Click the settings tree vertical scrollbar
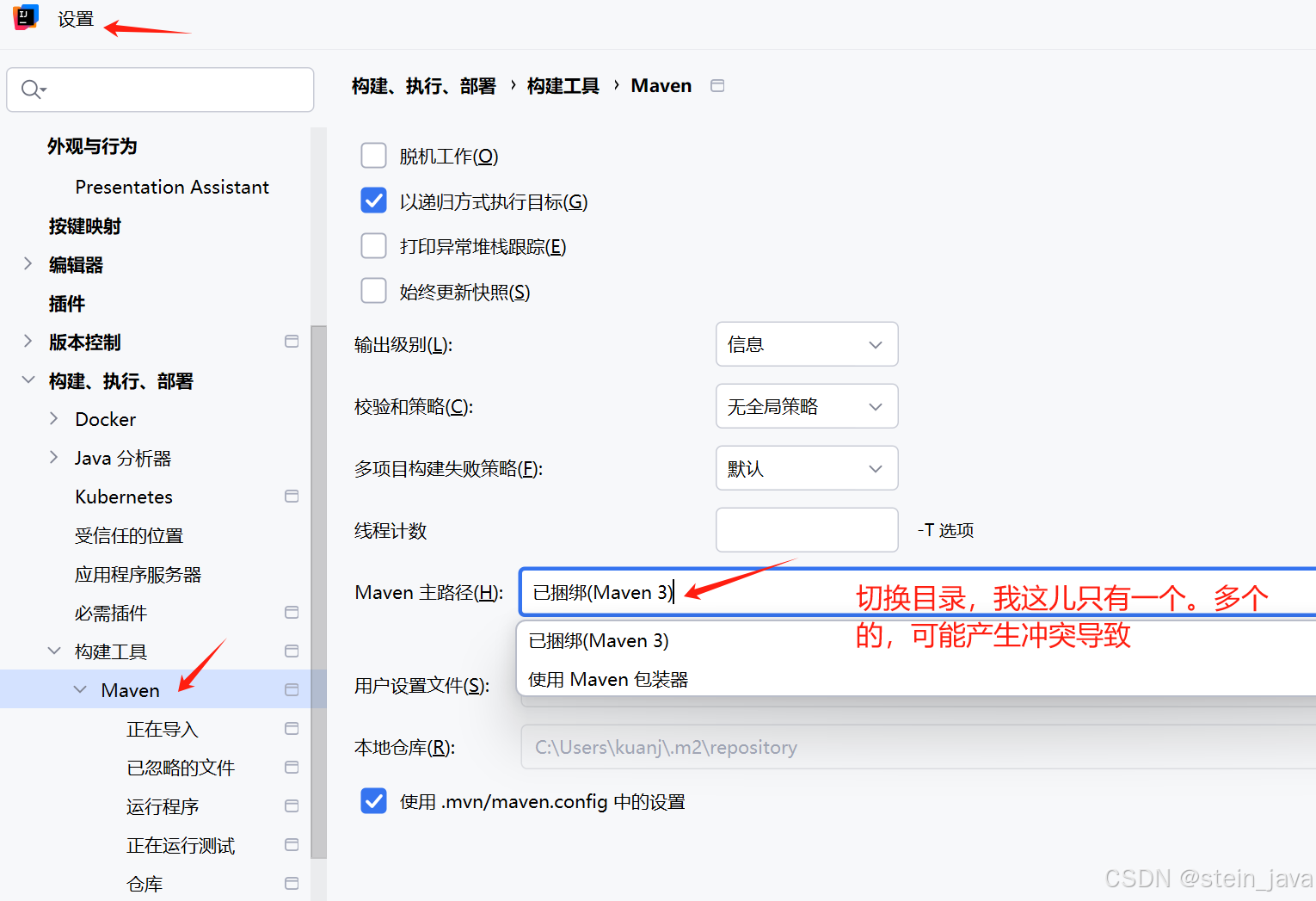 point(318,592)
